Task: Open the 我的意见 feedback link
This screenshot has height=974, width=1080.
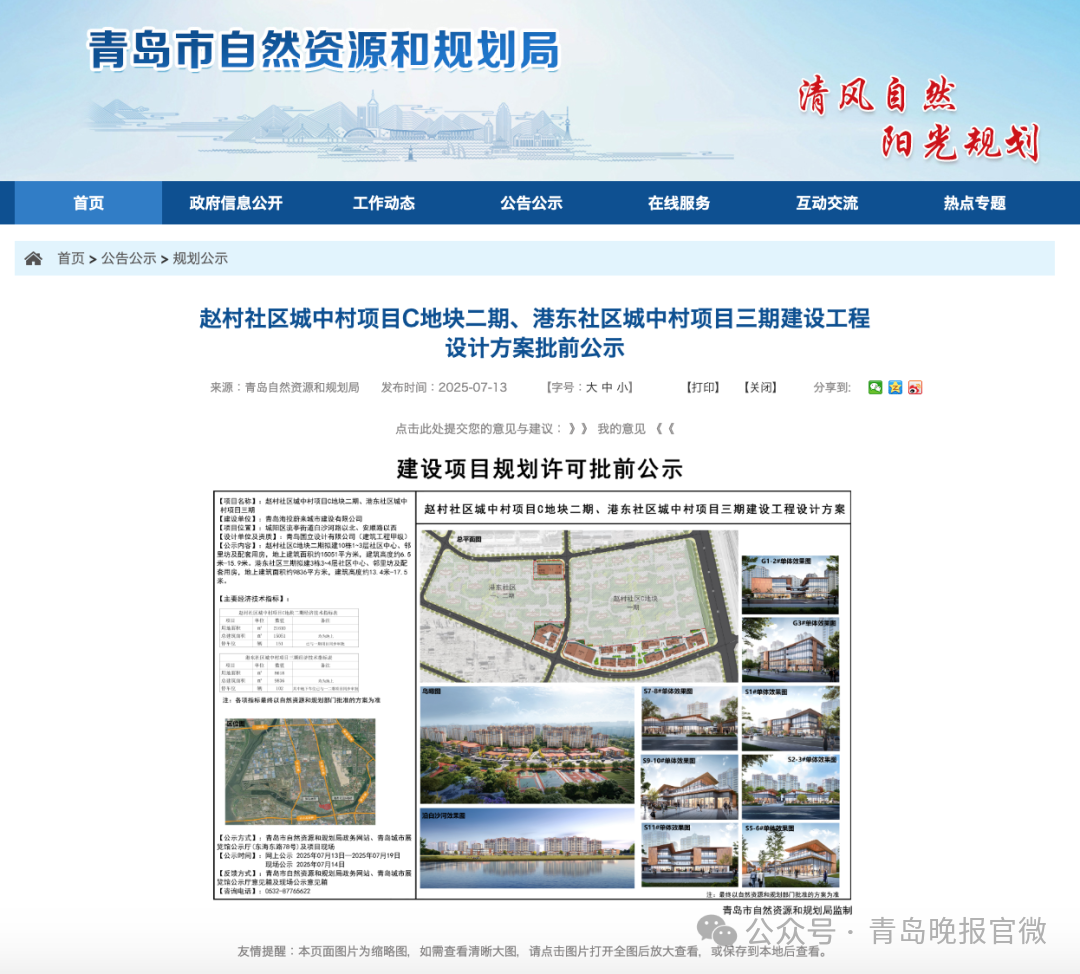Action: (621, 428)
